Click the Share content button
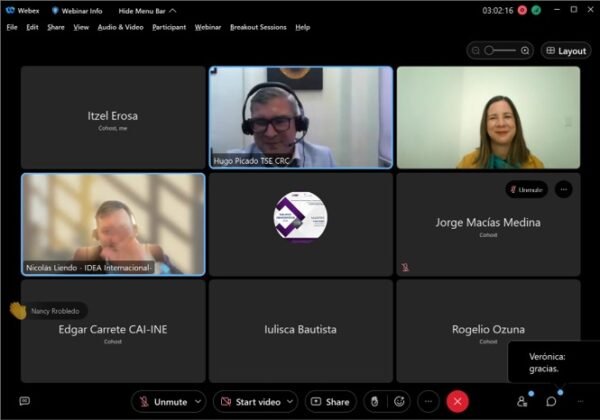The width and height of the screenshot is (600, 420). [x=331, y=402]
